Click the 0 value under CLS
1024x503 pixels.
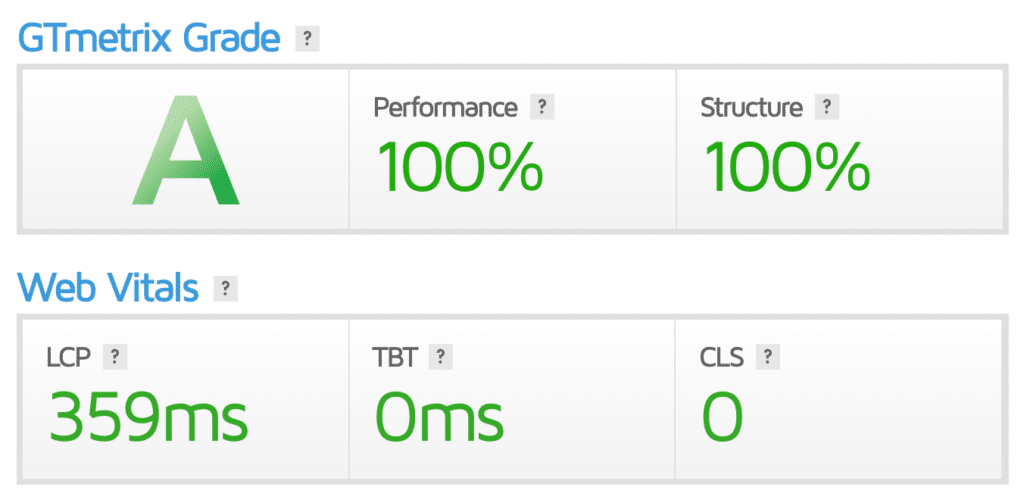(722, 415)
